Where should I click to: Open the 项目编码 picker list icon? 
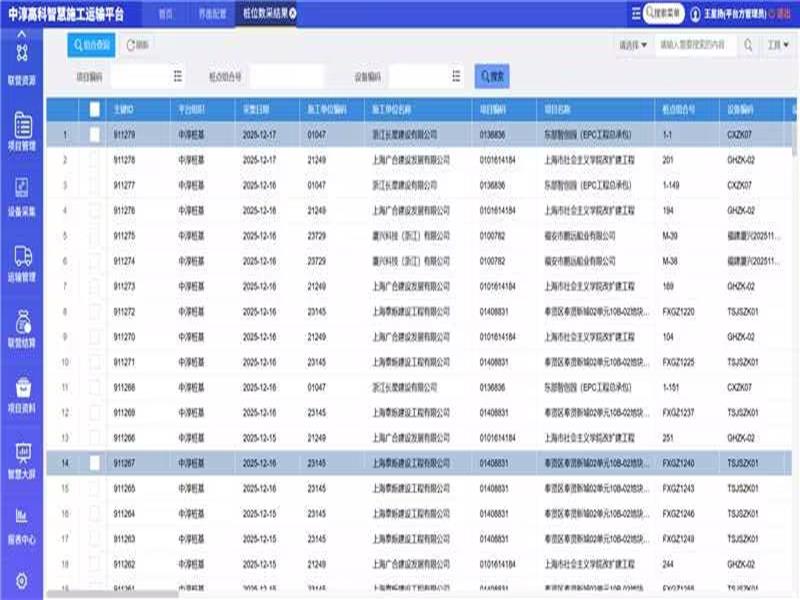pyautogui.click(x=178, y=76)
